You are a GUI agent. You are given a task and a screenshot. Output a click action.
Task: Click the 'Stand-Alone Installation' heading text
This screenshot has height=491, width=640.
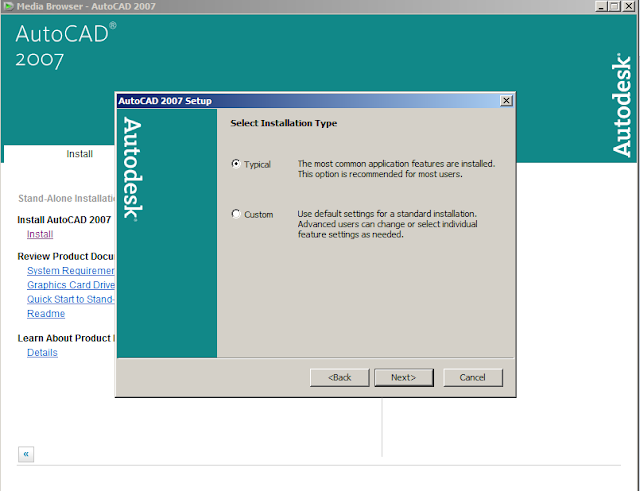tap(67, 199)
